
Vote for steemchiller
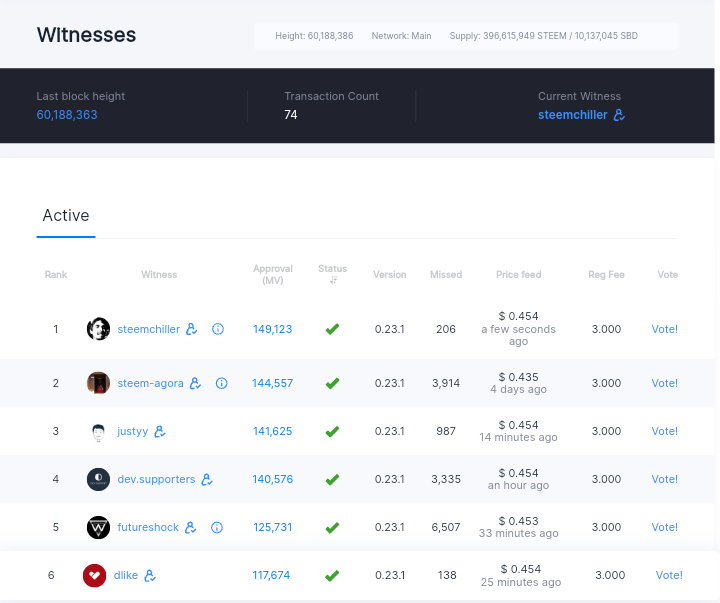coord(664,329)
